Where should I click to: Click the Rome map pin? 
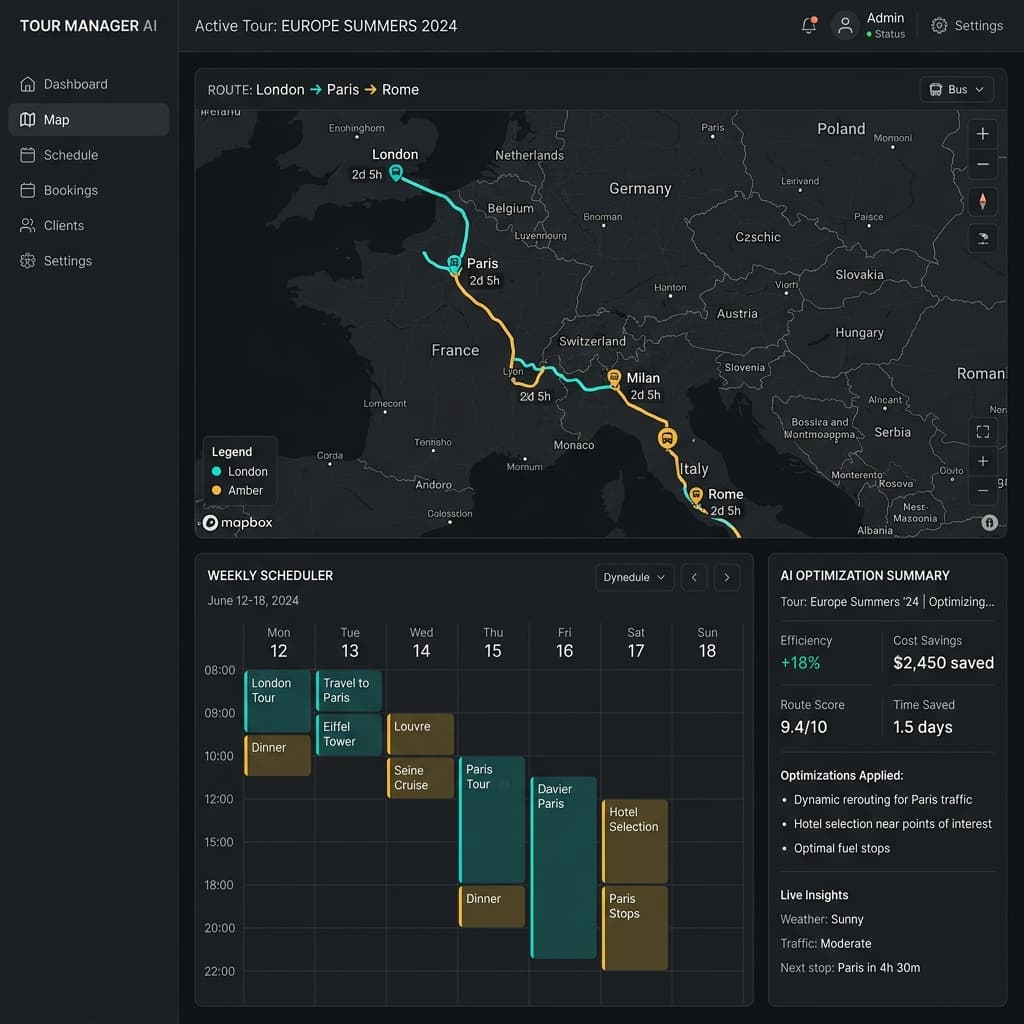(696, 495)
